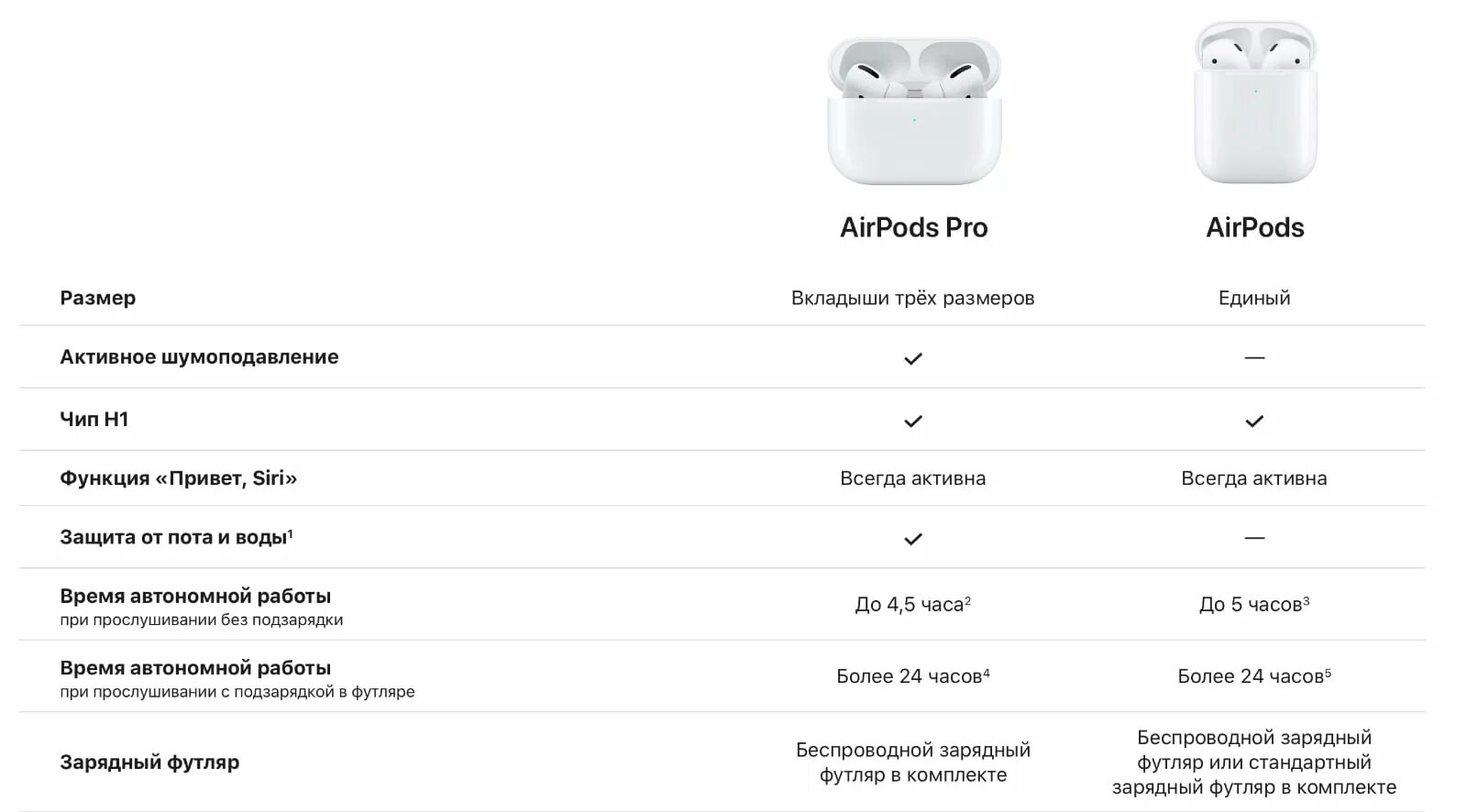
Task: Click the Размер row label
Action: pyautogui.click(x=98, y=298)
